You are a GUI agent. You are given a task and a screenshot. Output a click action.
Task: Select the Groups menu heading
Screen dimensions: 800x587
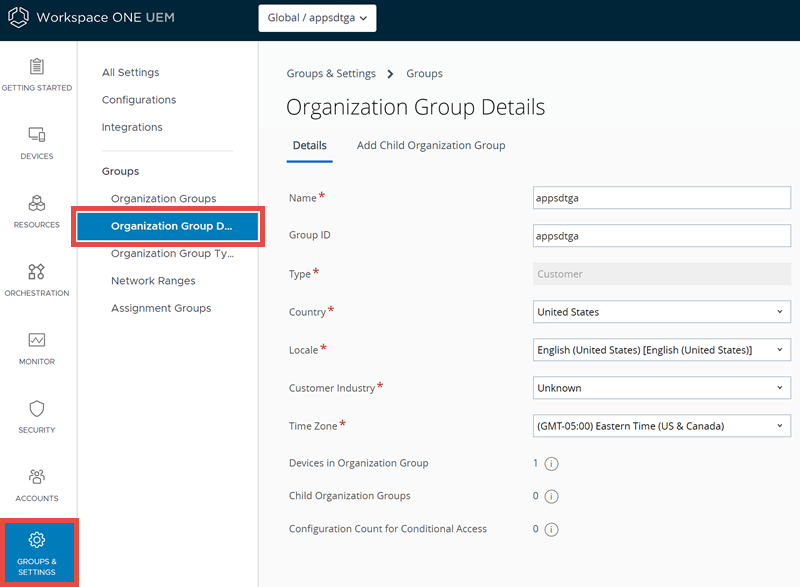120,171
